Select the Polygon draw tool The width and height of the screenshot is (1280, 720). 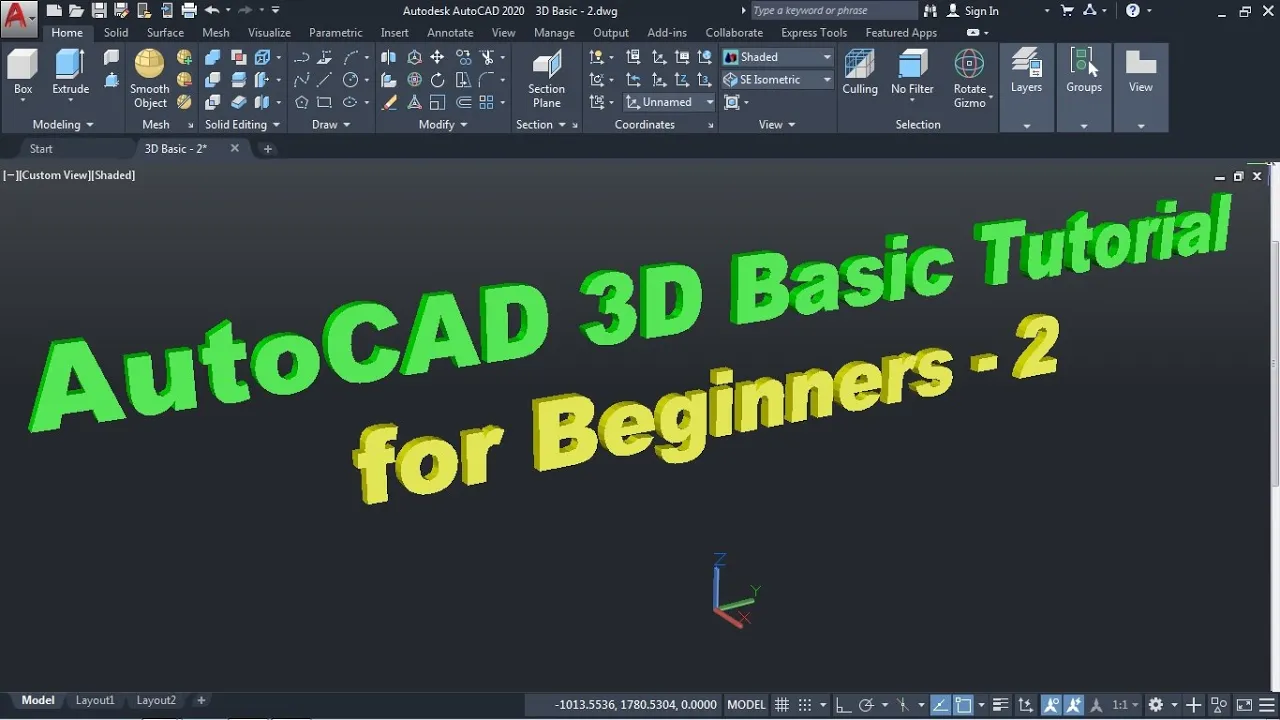[x=301, y=102]
